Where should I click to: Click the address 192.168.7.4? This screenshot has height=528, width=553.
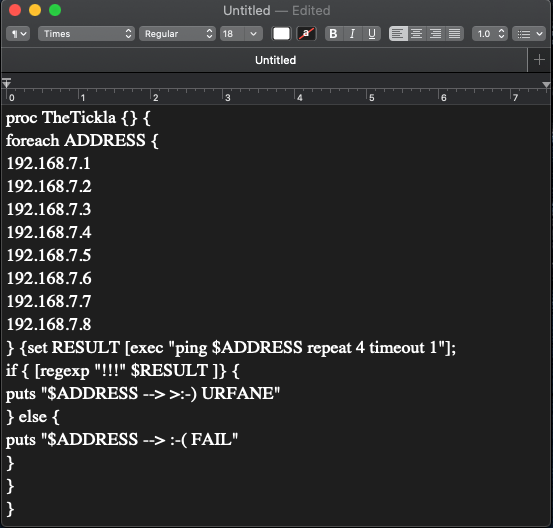[49, 232]
